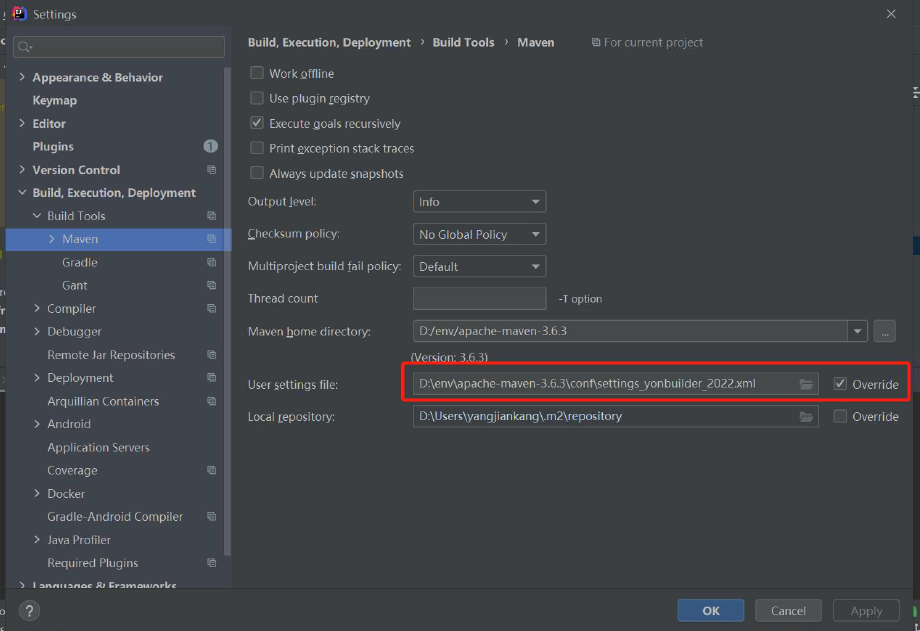This screenshot has width=920, height=631.
Task: Click the Thread count input field
Action: point(479,298)
